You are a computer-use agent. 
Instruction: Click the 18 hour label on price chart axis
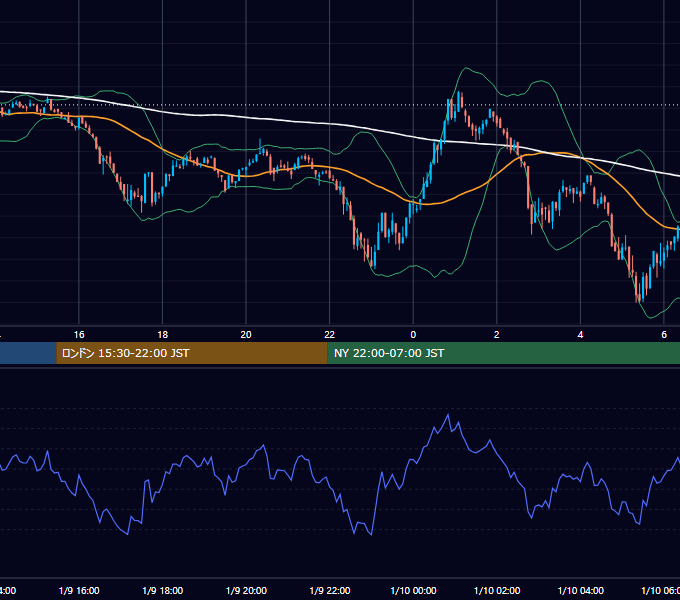[x=163, y=335]
